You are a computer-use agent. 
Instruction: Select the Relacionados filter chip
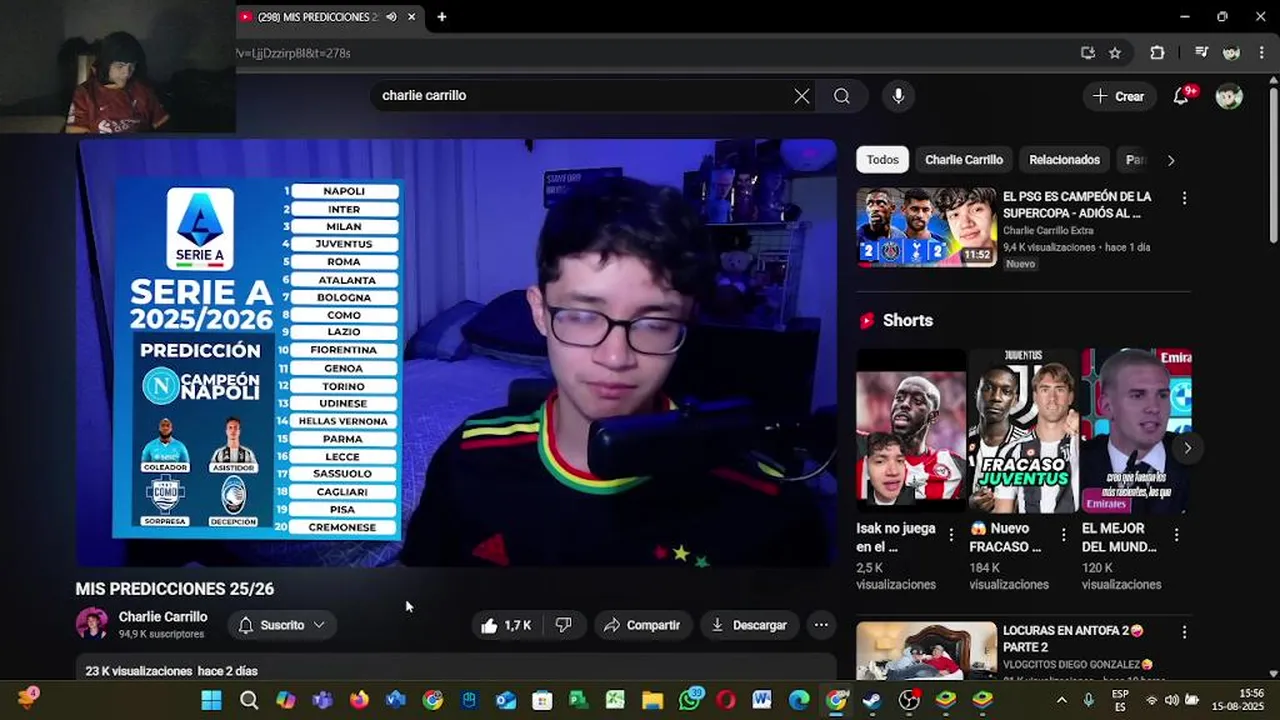pyautogui.click(x=1064, y=160)
